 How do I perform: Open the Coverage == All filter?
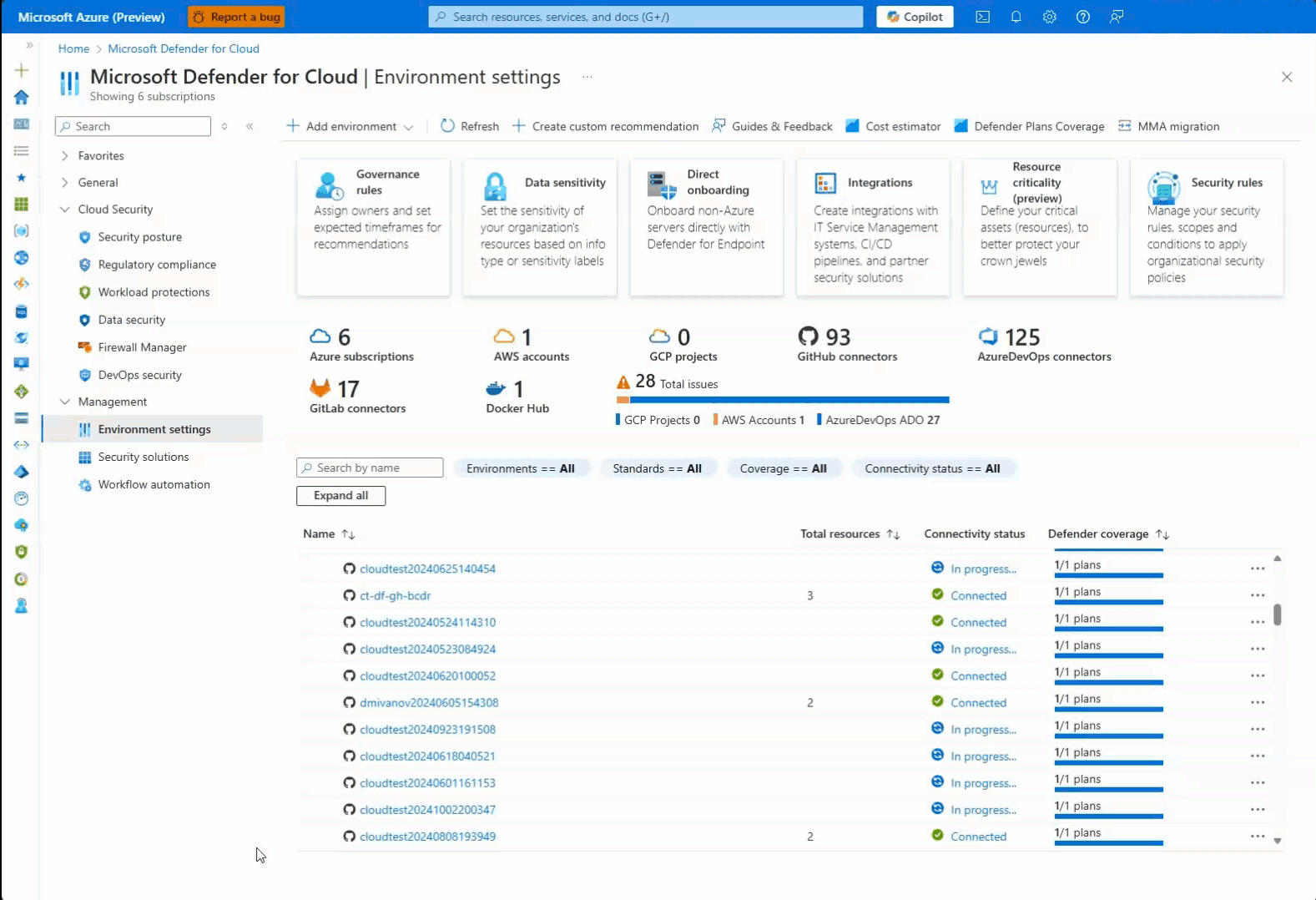tap(784, 468)
